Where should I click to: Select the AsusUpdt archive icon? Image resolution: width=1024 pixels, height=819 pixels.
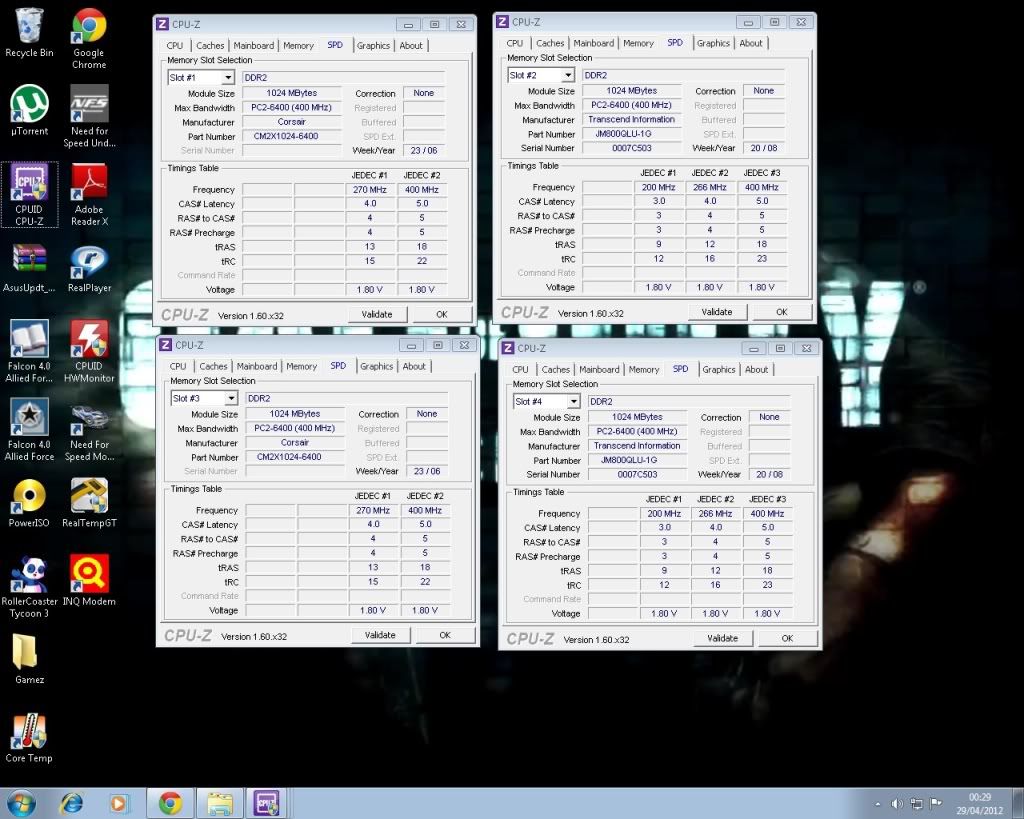click(29, 268)
